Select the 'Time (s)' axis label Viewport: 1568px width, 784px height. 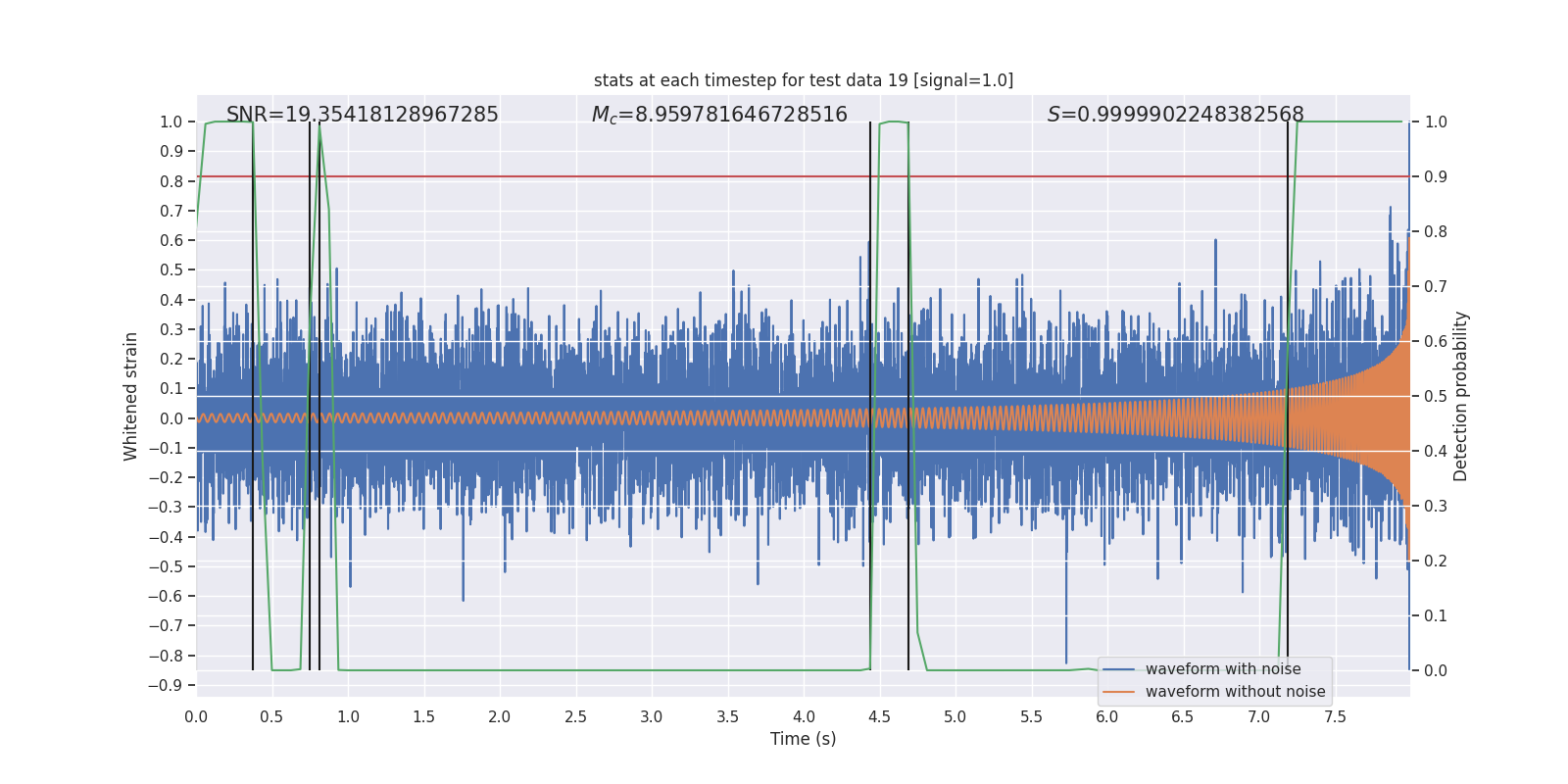804,739
